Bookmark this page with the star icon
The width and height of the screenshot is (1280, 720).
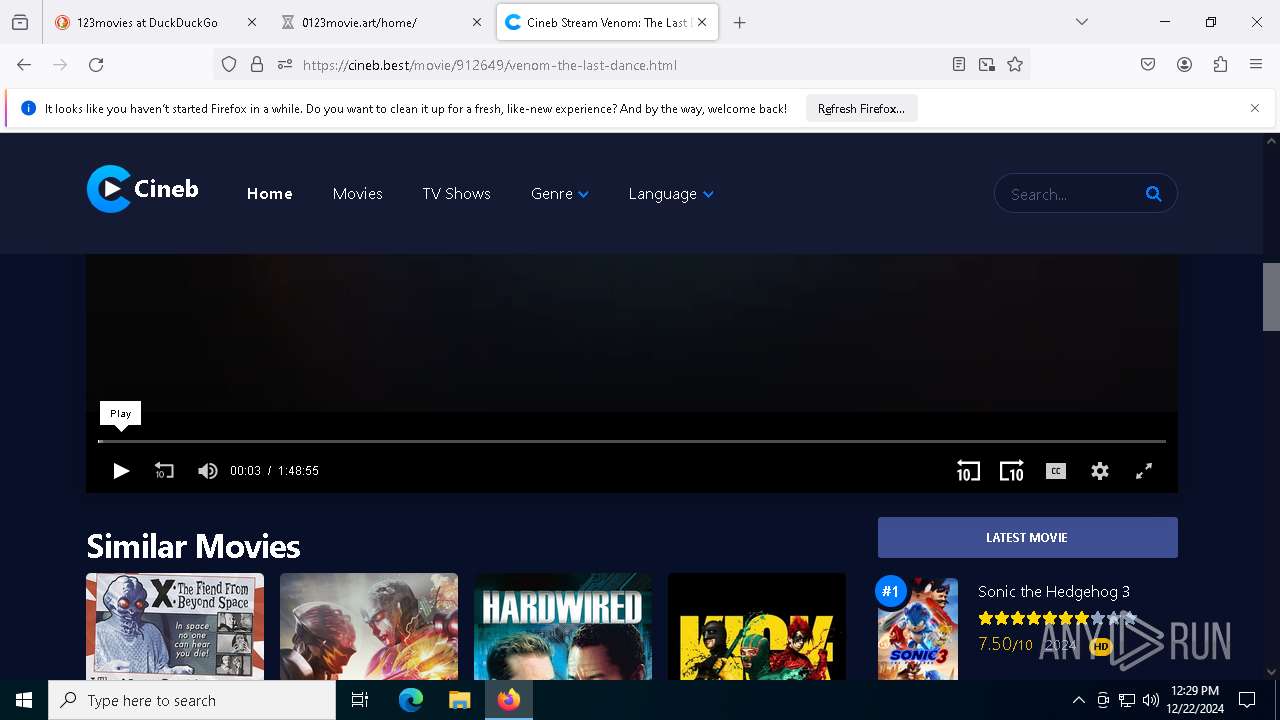pyautogui.click(x=1015, y=64)
